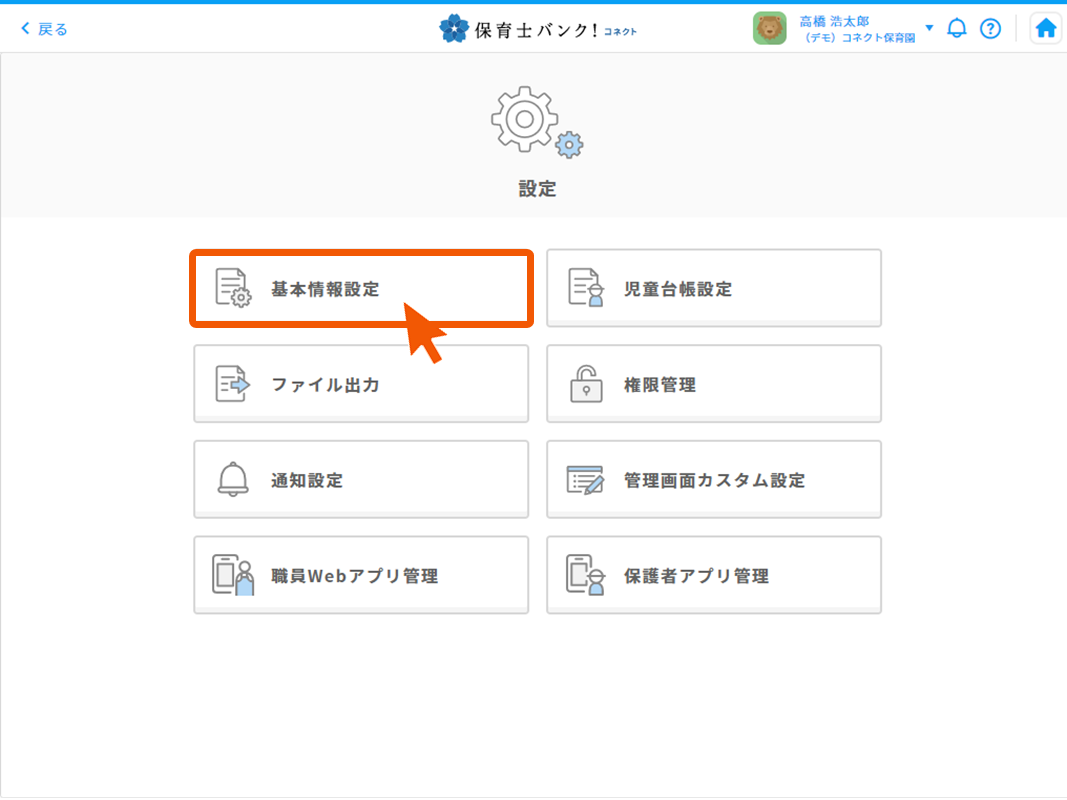Open the notification bell in the header
This screenshot has width=1067, height=800.
point(957,28)
